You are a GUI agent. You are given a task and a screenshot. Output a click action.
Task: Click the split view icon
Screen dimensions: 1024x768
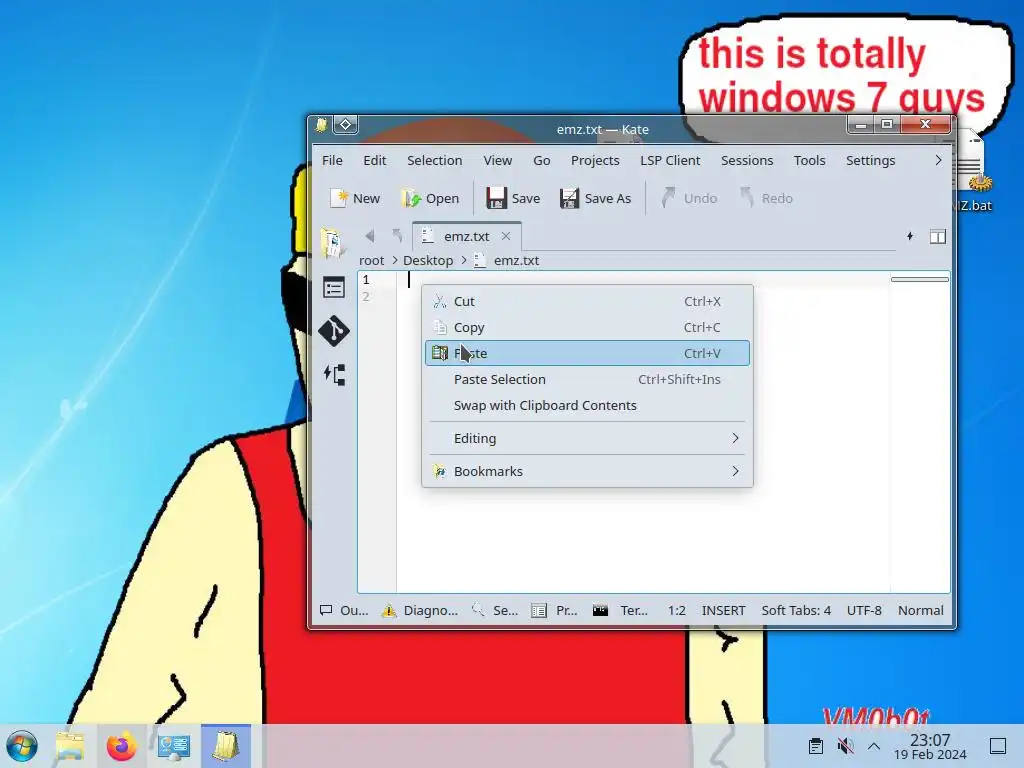pos(937,236)
